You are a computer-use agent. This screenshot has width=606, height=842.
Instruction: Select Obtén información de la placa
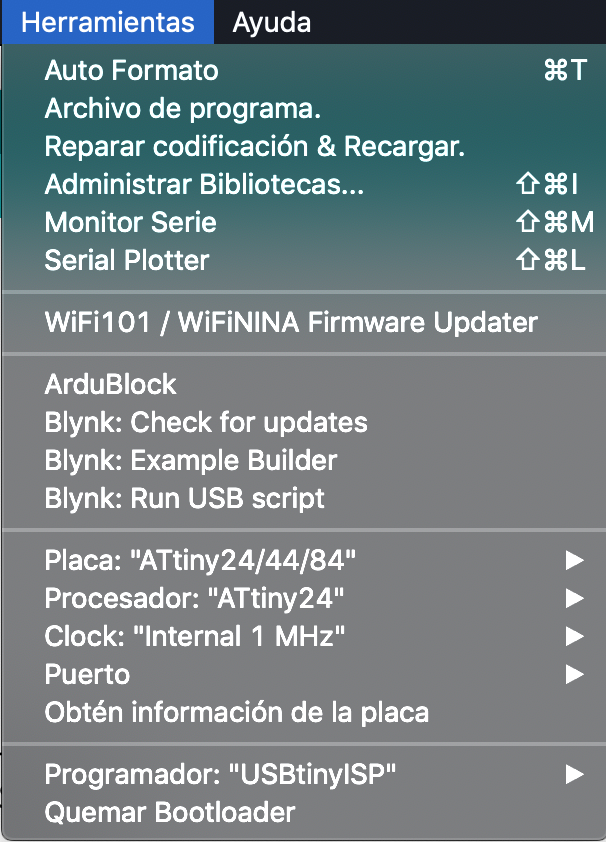[x=304, y=713]
